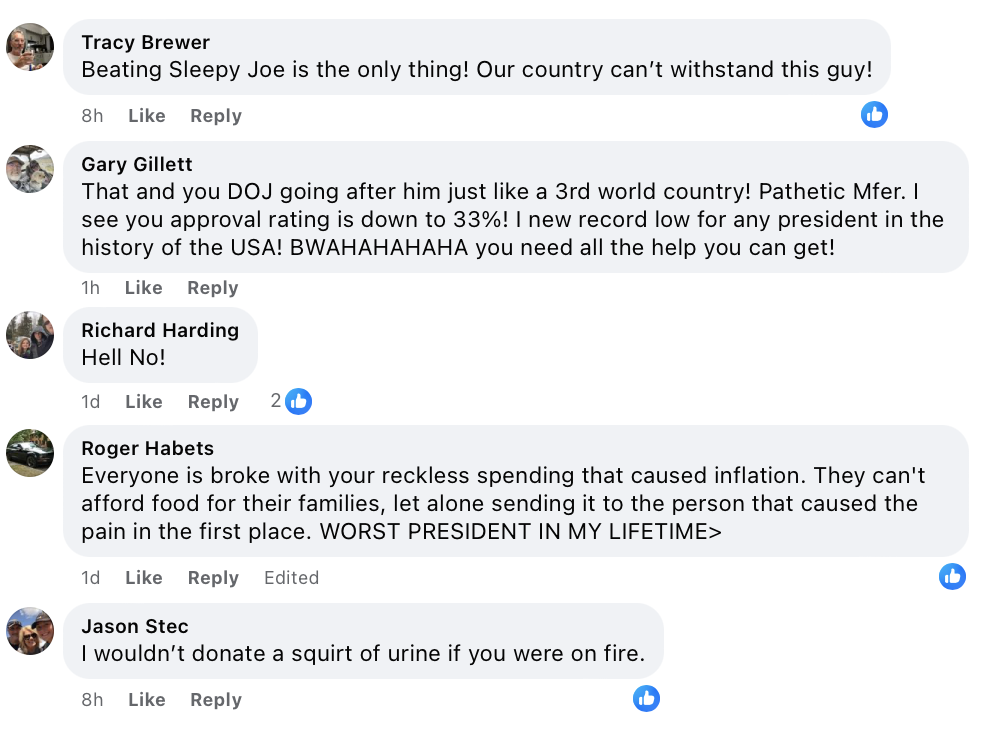The image size is (994, 748).
Task: Like Jason Stec's comment
Action: (147, 700)
